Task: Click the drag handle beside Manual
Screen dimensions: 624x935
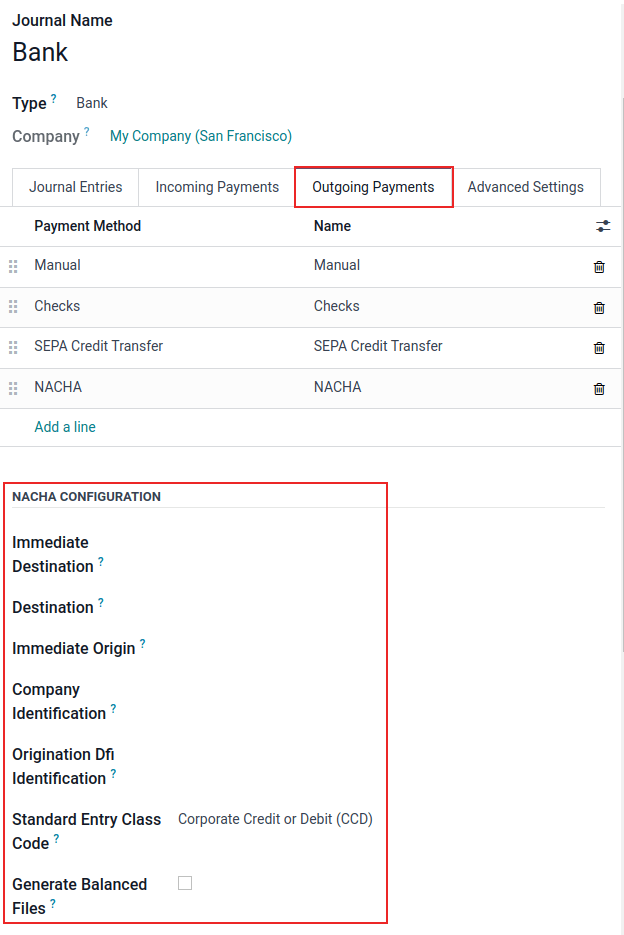Action: coord(13,266)
